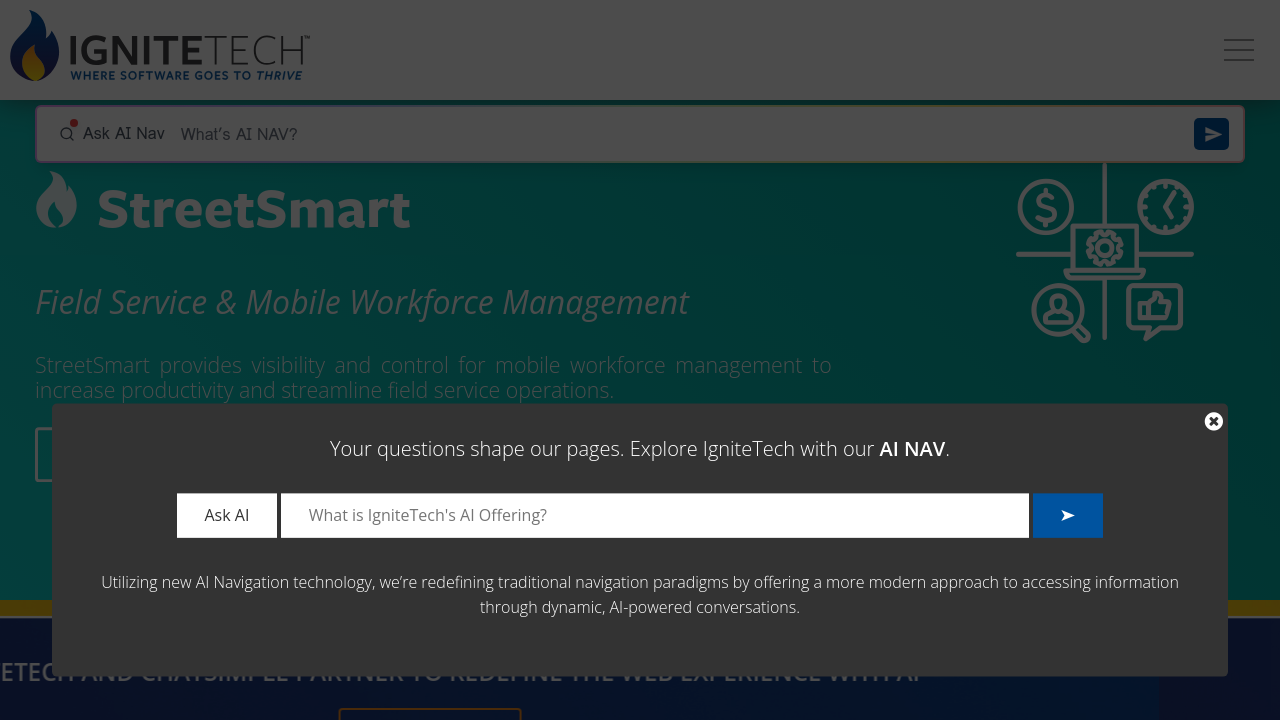Submit question with the blue arrow button
Viewport: 1280px width, 720px height.
tap(1067, 516)
